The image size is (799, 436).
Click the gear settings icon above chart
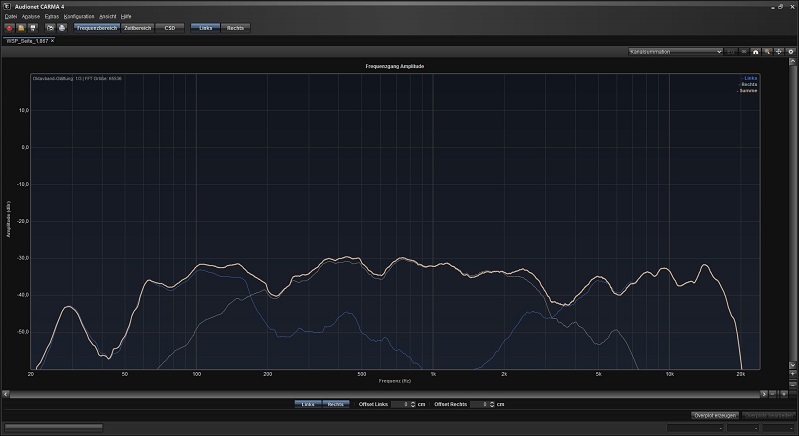click(791, 51)
